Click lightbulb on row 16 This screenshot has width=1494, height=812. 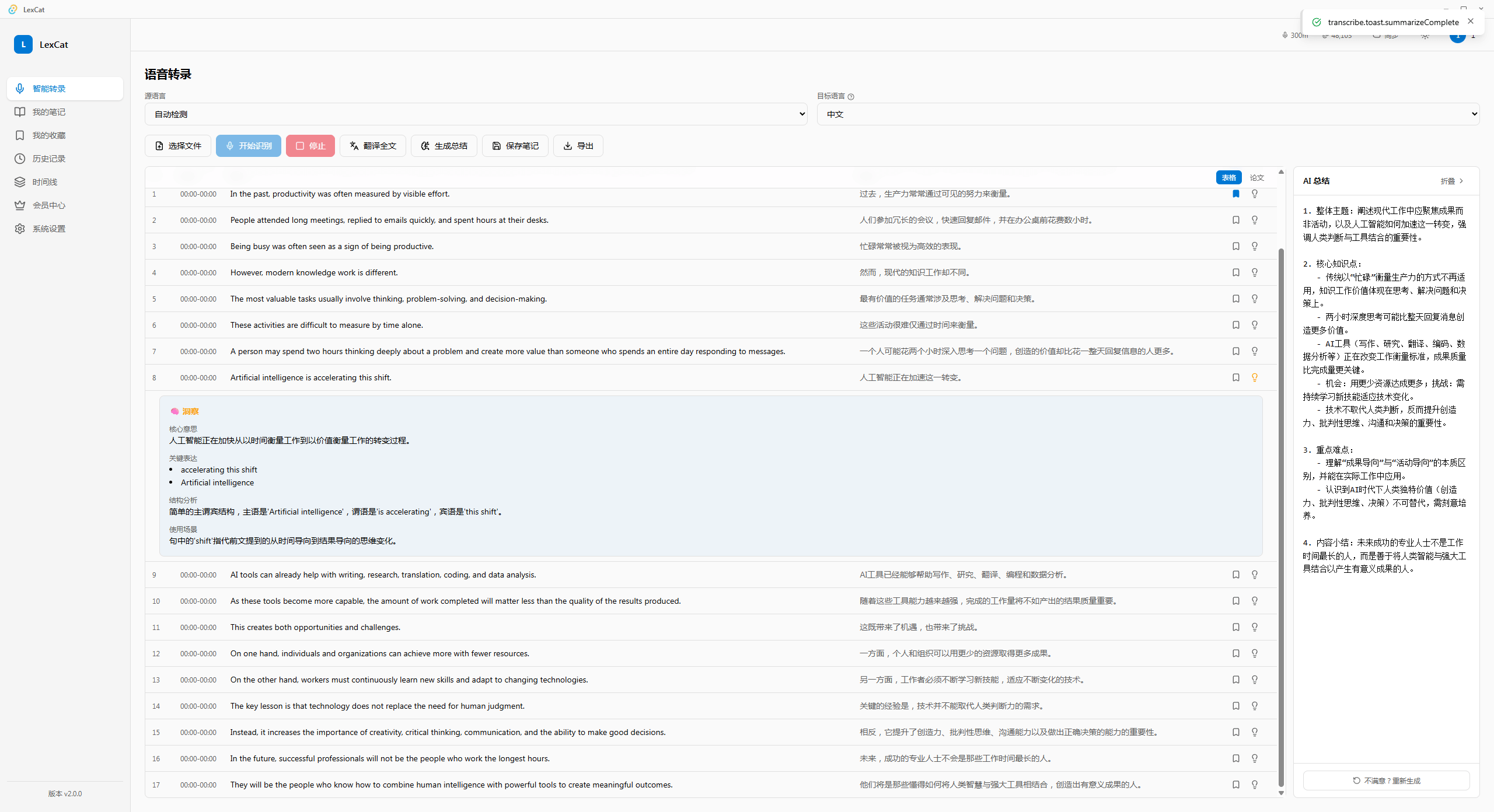pyautogui.click(x=1254, y=758)
